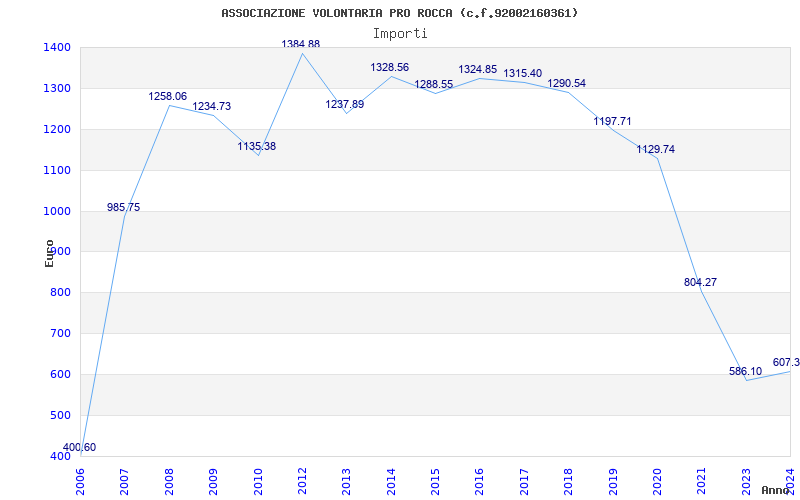Click the x-axis year 2016
The width and height of the screenshot is (800, 500).
[x=480, y=482]
